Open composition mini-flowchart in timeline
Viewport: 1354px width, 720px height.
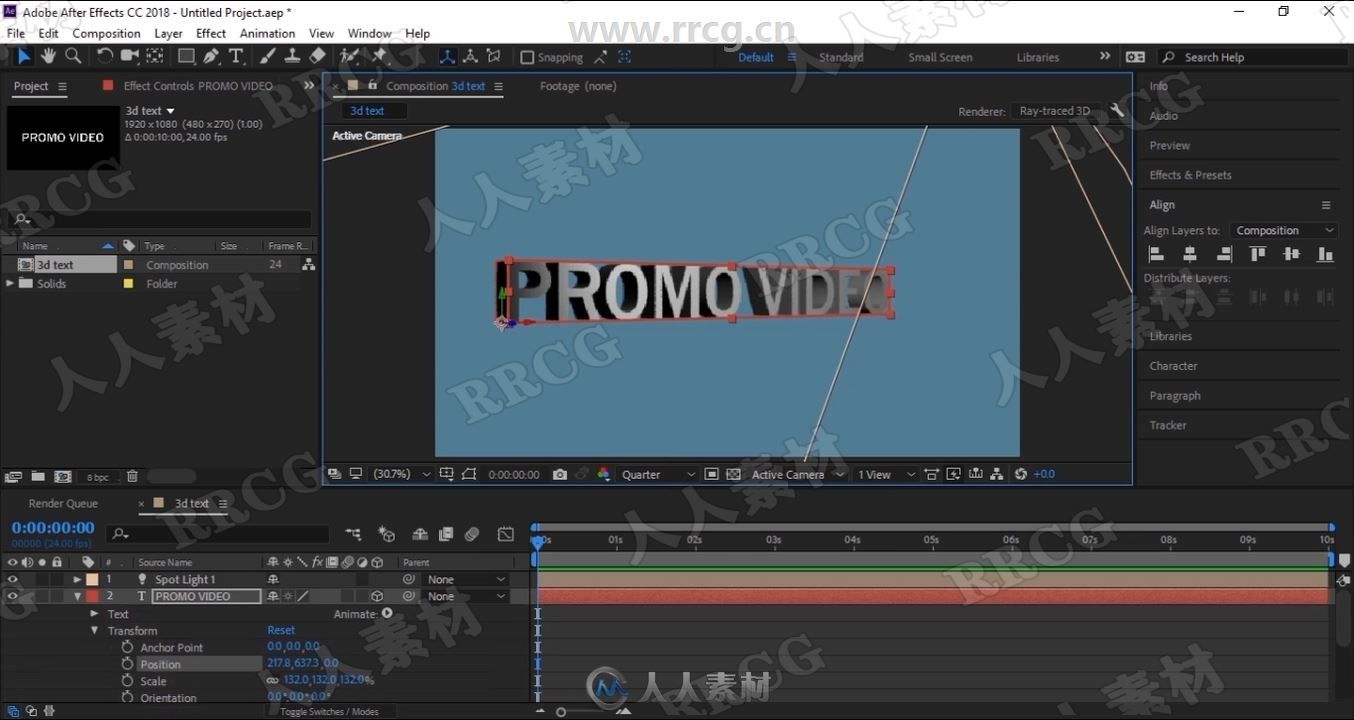(353, 534)
